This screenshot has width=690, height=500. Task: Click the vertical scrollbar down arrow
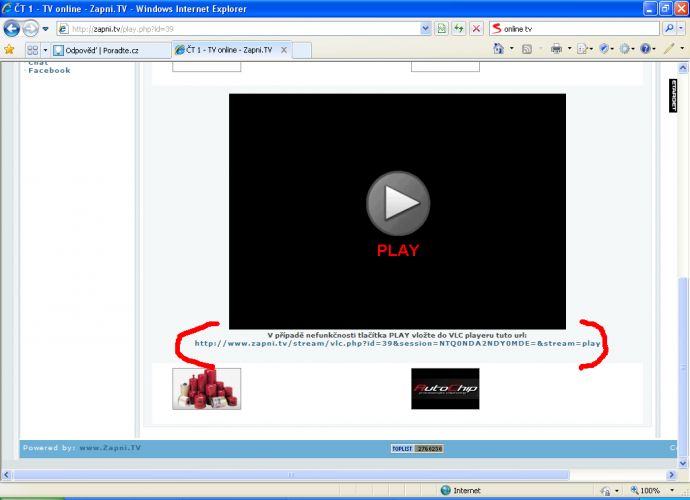683,463
